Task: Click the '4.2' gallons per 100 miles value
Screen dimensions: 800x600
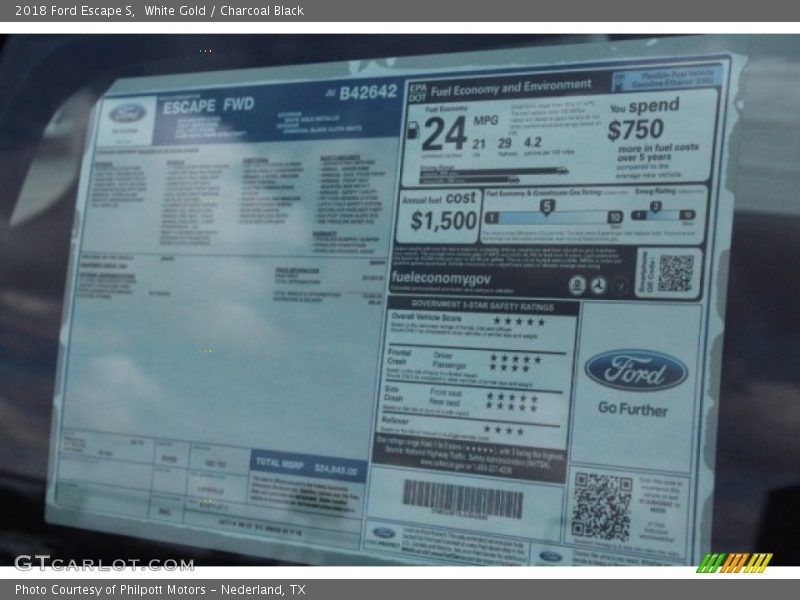Action: (533, 143)
